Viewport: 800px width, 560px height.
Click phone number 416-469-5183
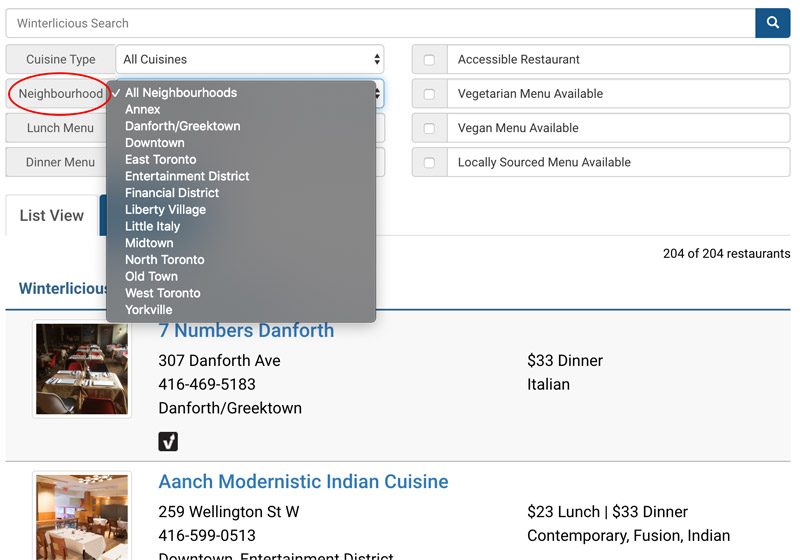point(207,385)
